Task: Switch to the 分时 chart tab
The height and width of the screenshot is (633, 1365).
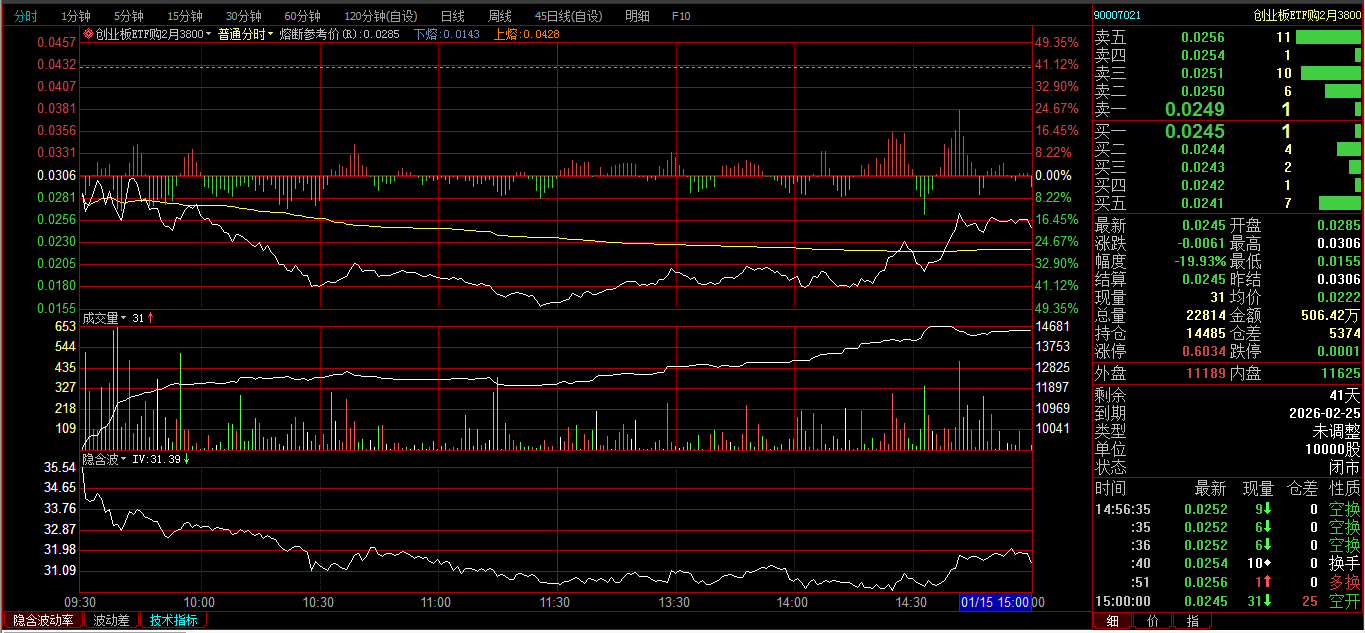Action: pos(26,16)
